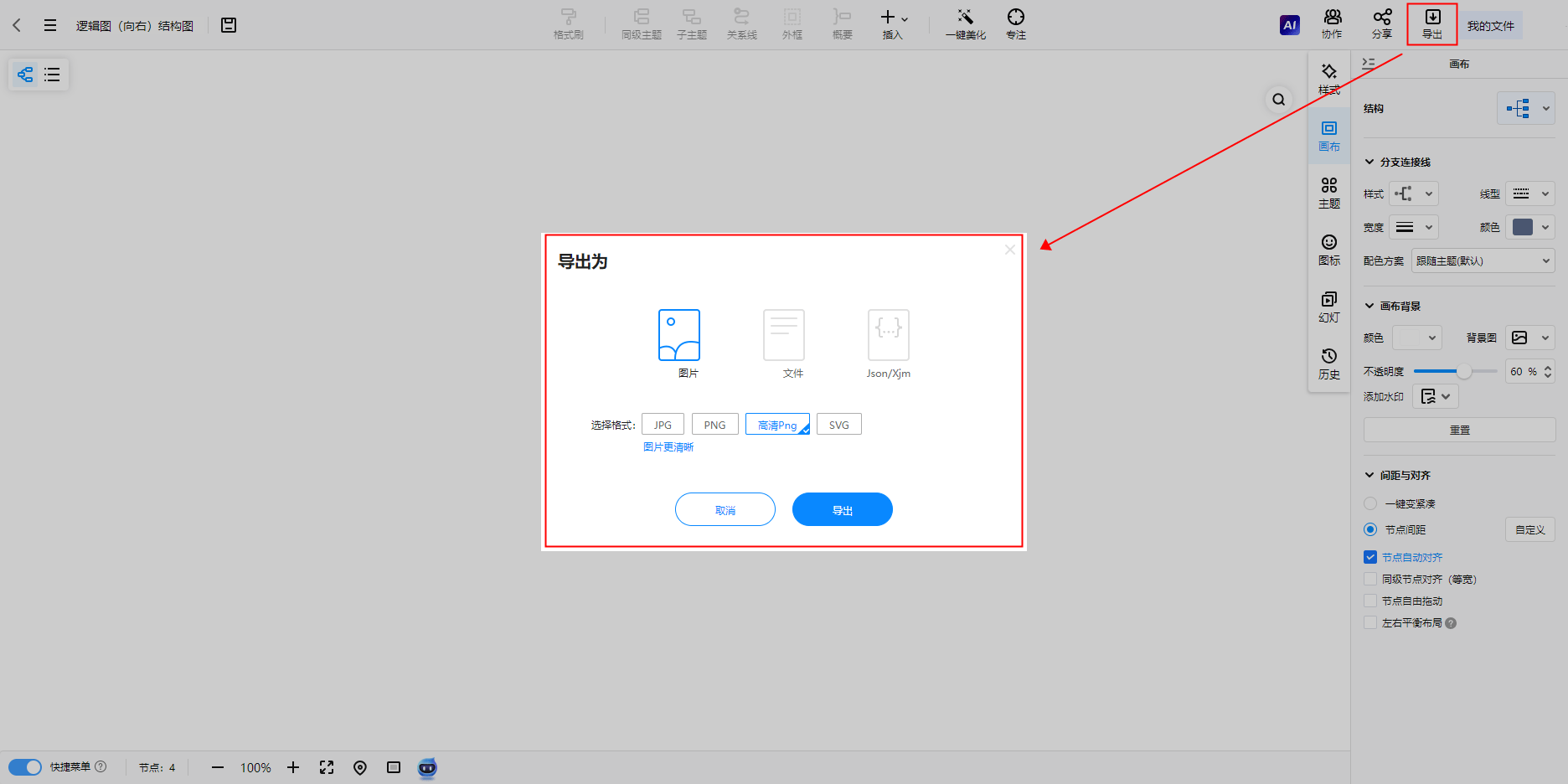The height and width of the screenshot is (784, 1568).
Task: Uncheck the node auto-align checkbox
Action: [1370, 557]
